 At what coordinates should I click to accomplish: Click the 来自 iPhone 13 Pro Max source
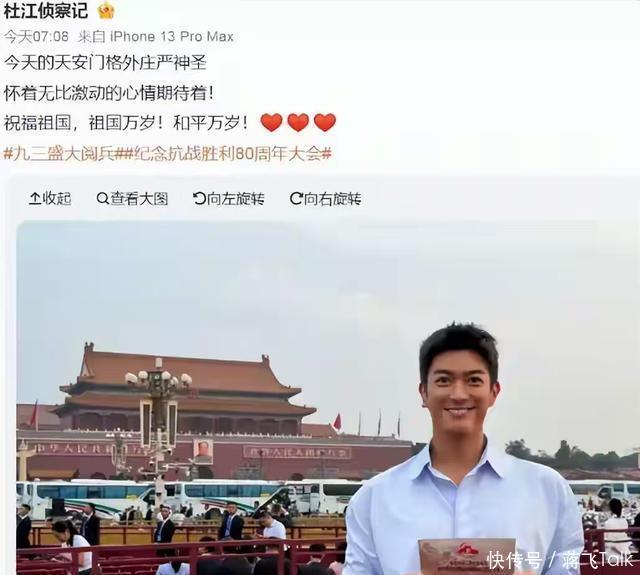156,37
